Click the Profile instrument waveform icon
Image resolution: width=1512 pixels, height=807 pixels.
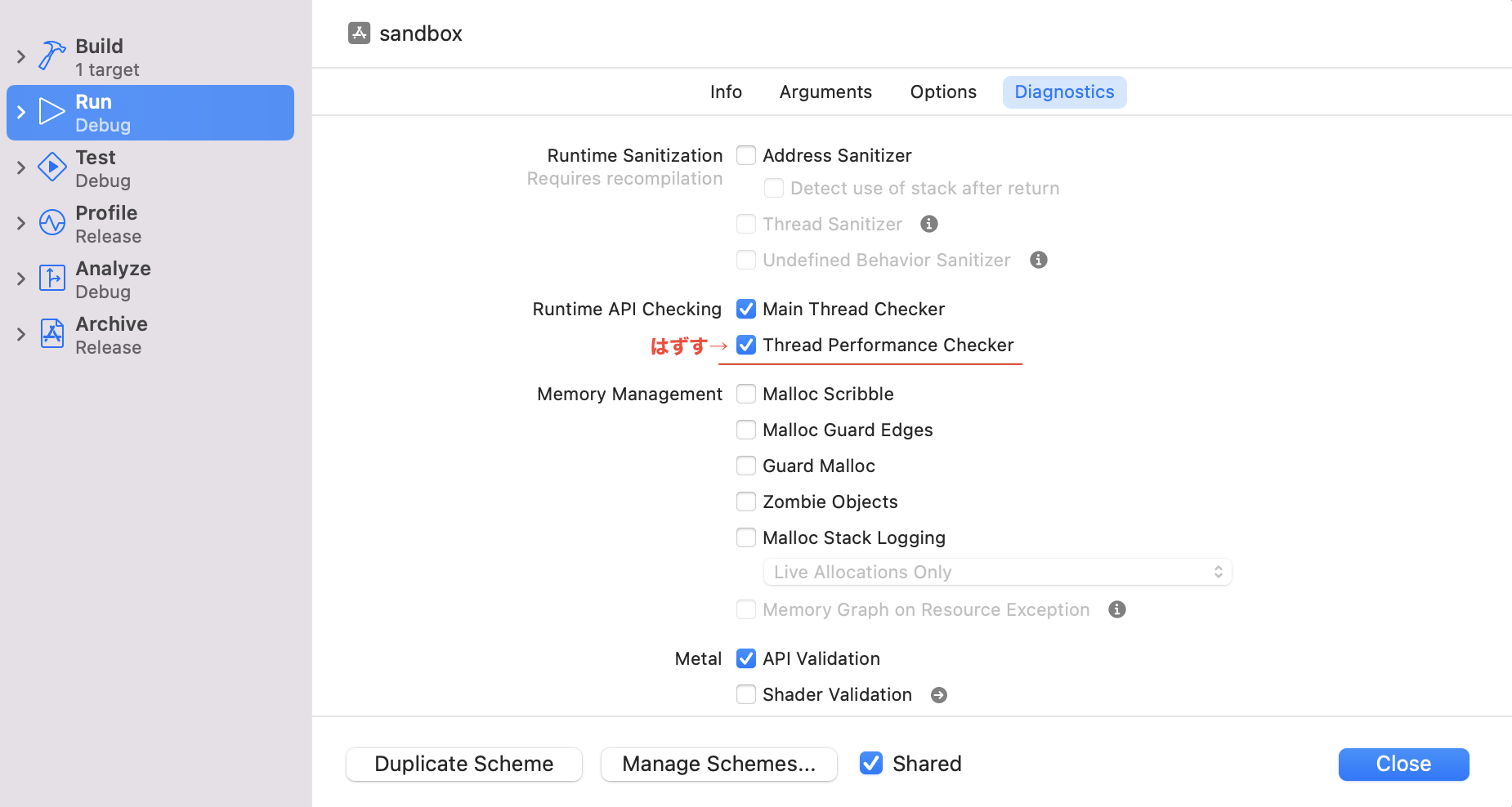point(52,223)
